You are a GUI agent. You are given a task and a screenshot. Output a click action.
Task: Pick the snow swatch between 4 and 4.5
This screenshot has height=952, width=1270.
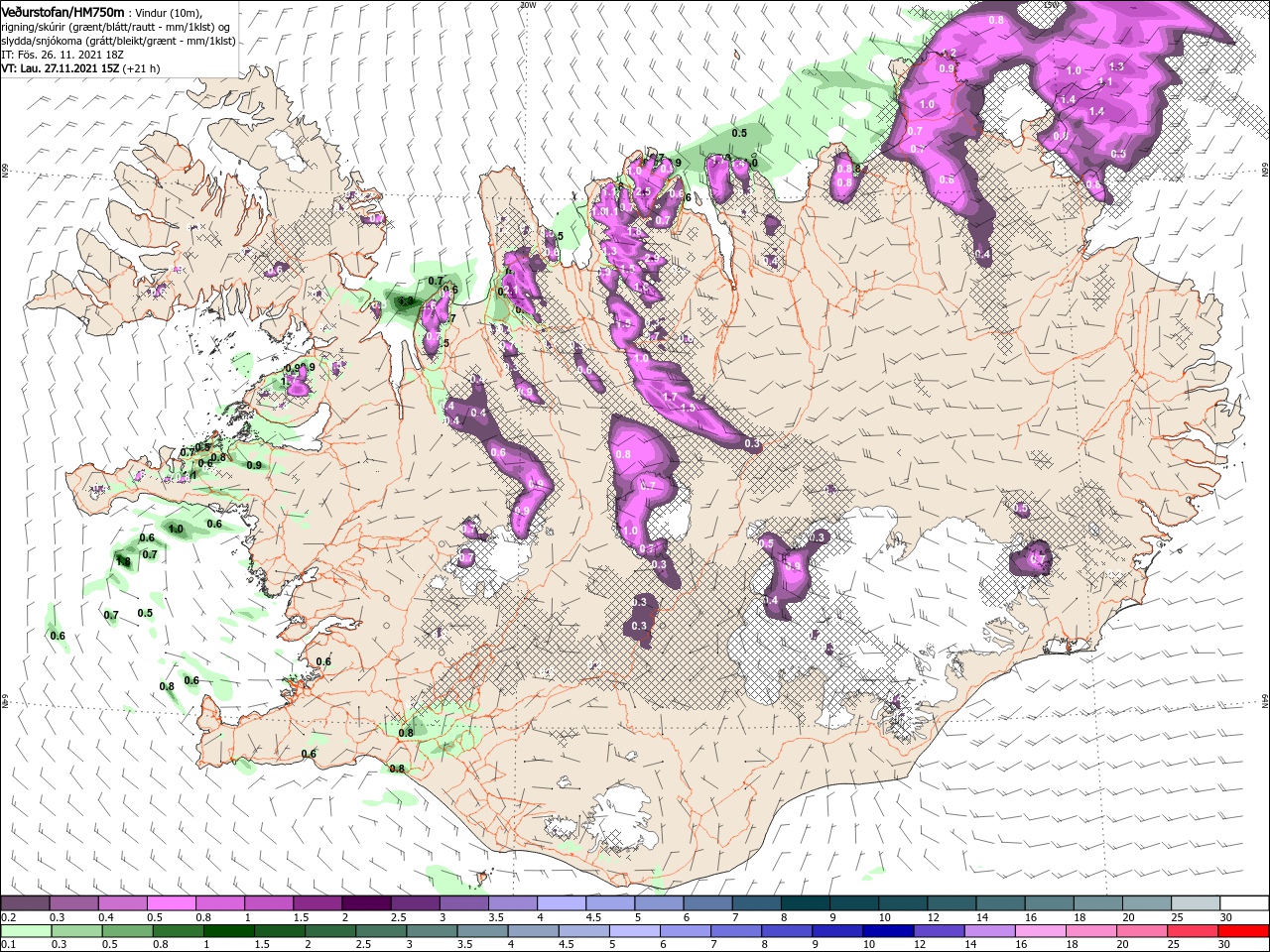coord(563,902)
